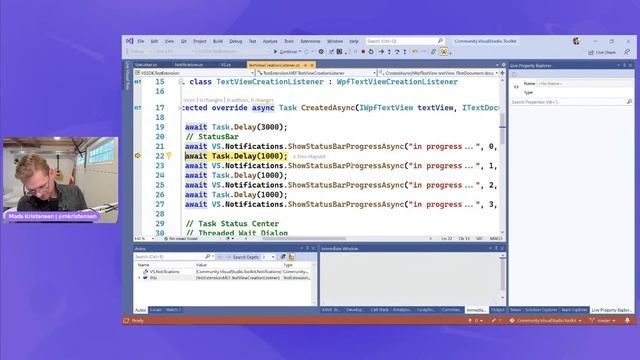Collapse the method outline toggle on line 17
The width and height of the screenshot is (640, 360).
180,108
